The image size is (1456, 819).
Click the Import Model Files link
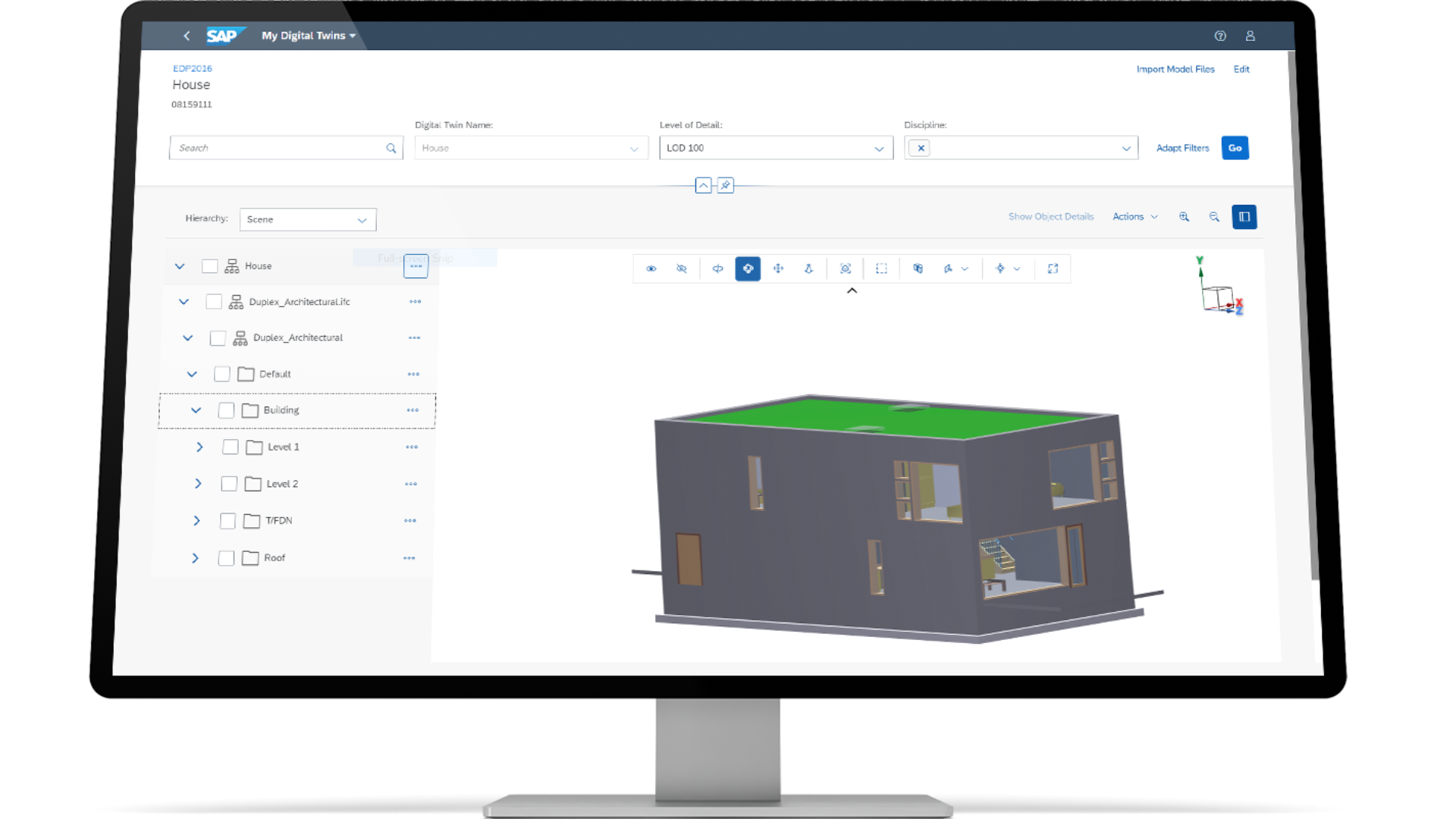[1175, 69]
